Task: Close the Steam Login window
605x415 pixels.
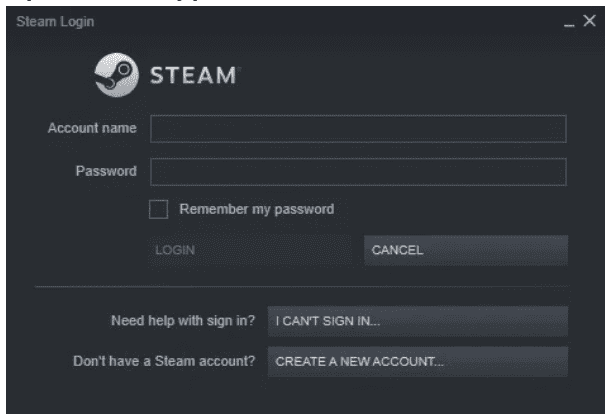Action: [589, 22]
